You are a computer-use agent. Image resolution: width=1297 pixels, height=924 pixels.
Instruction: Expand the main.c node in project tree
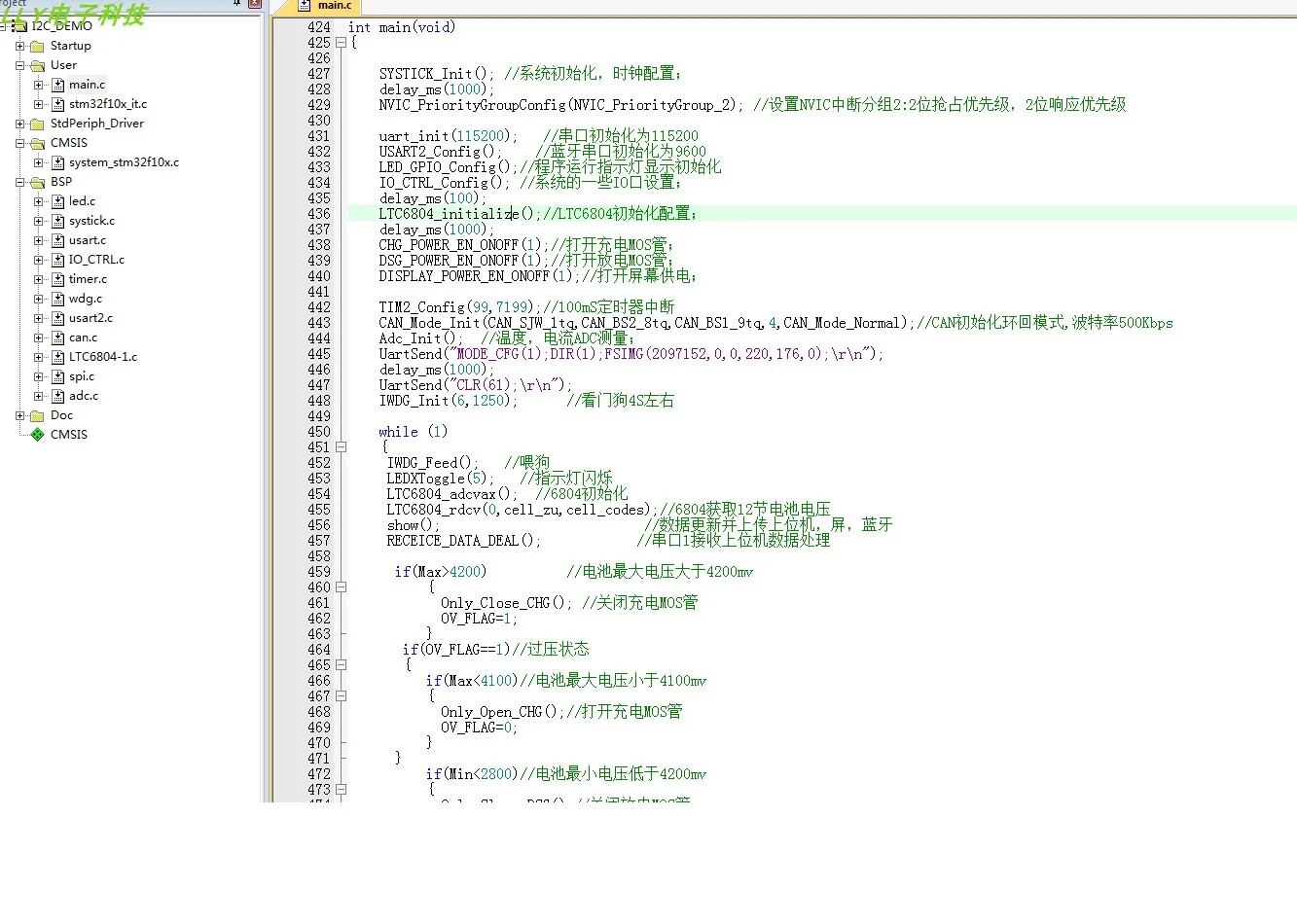point(39,85)
